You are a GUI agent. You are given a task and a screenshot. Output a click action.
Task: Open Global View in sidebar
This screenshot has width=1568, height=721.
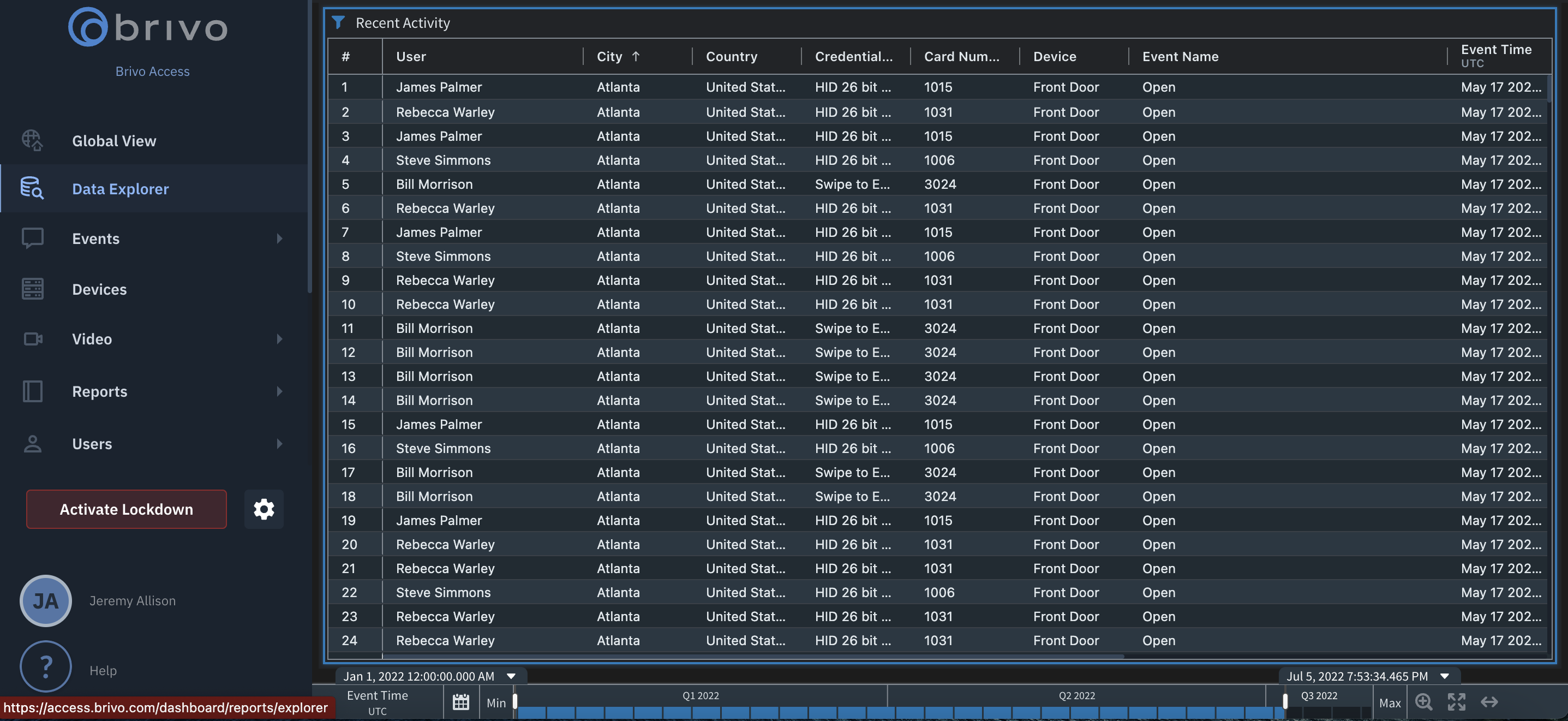[154, 141]
